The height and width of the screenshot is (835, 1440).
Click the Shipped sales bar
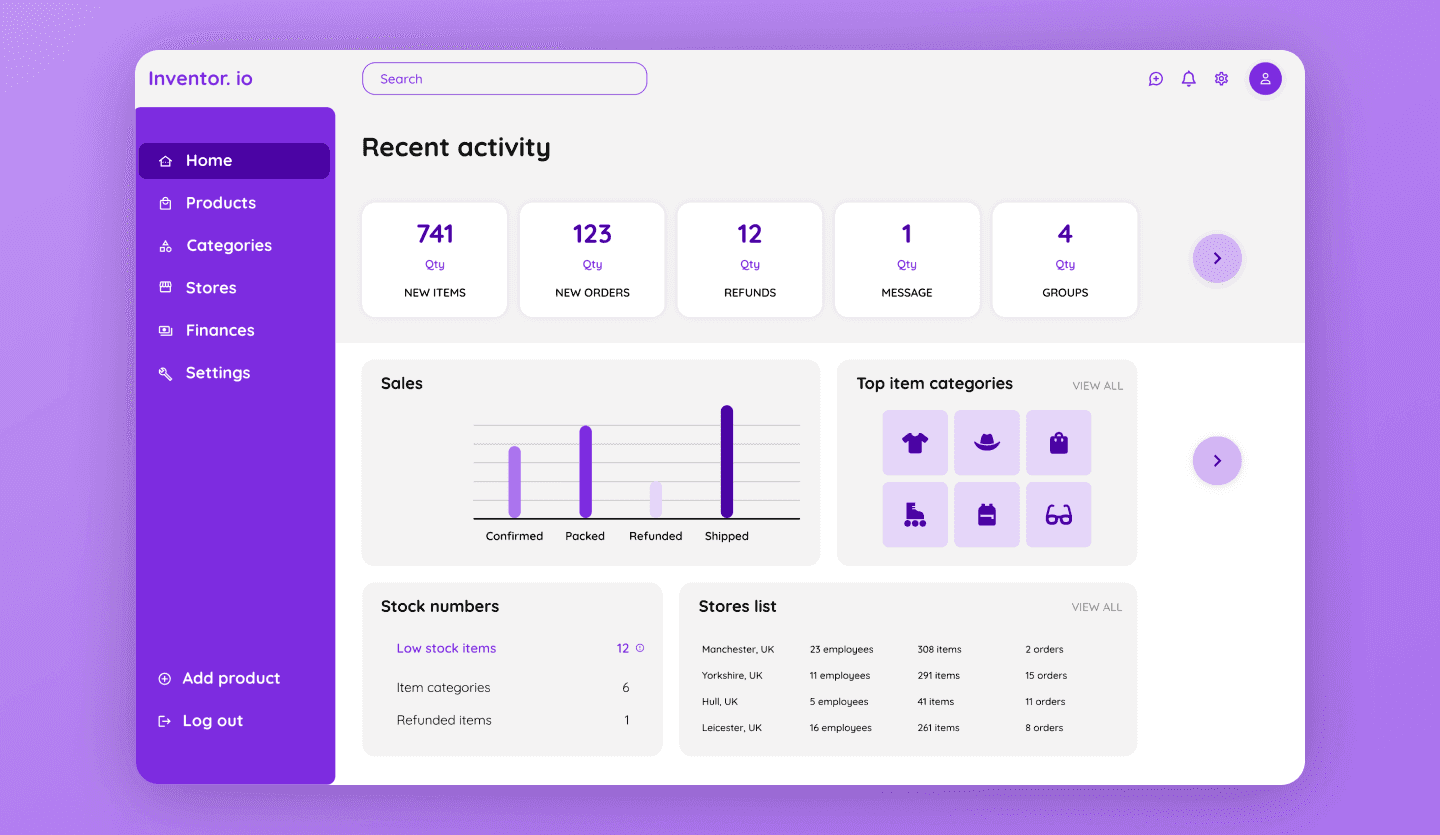727,461
